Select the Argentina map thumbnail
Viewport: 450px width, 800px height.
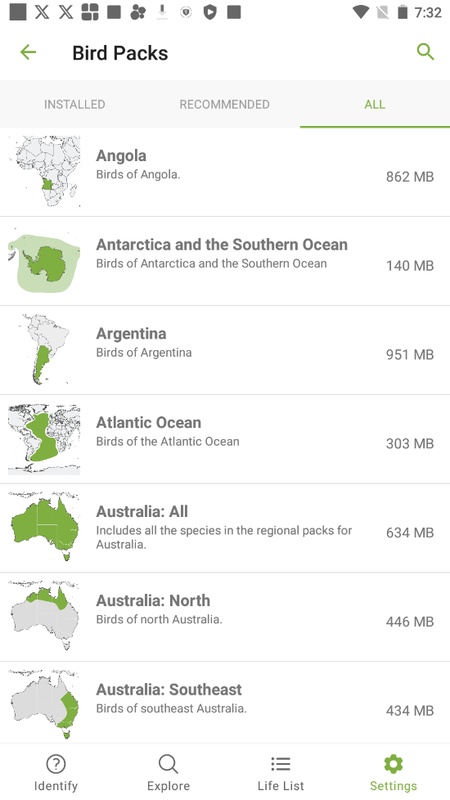44,350
